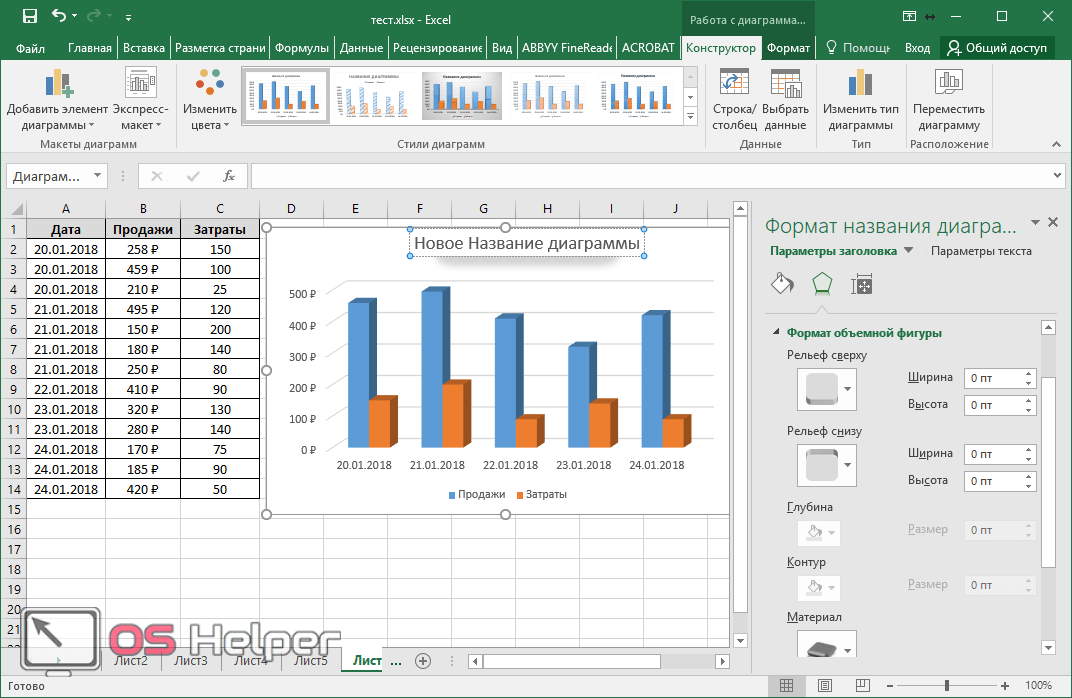Open Express Layout gallery
Viewport: 1072px width, 698px height.
click(x=140, y=85)
